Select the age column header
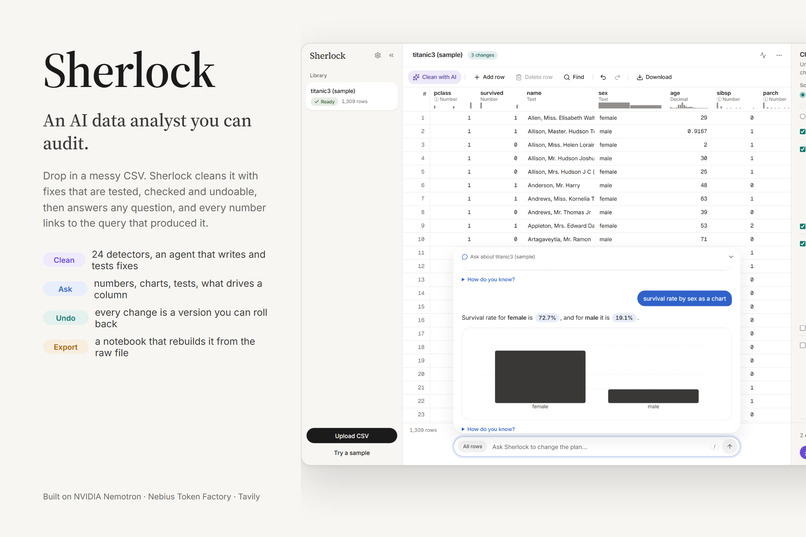The image size is (806, 537). pos(675,93)
